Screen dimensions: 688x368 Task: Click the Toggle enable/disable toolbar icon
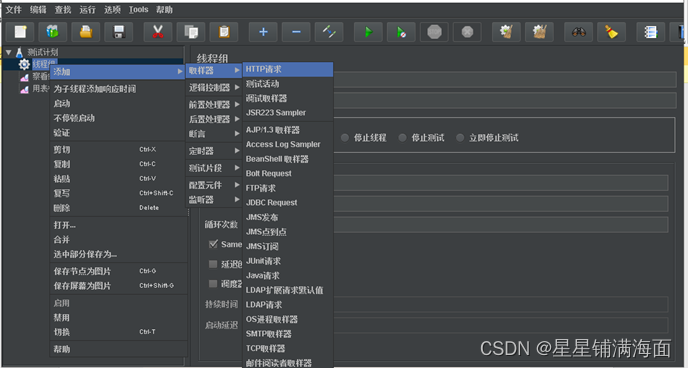pyautogui.click(x=329, y=32)
